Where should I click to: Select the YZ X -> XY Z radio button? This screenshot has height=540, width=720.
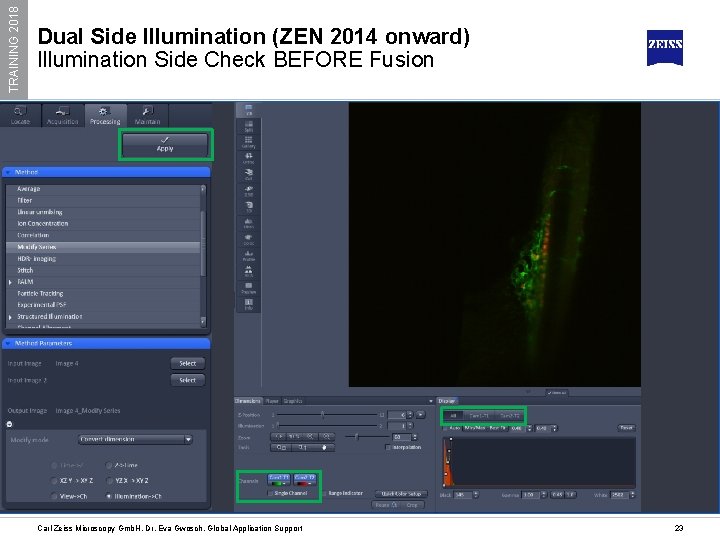click(x=109, y=481)
